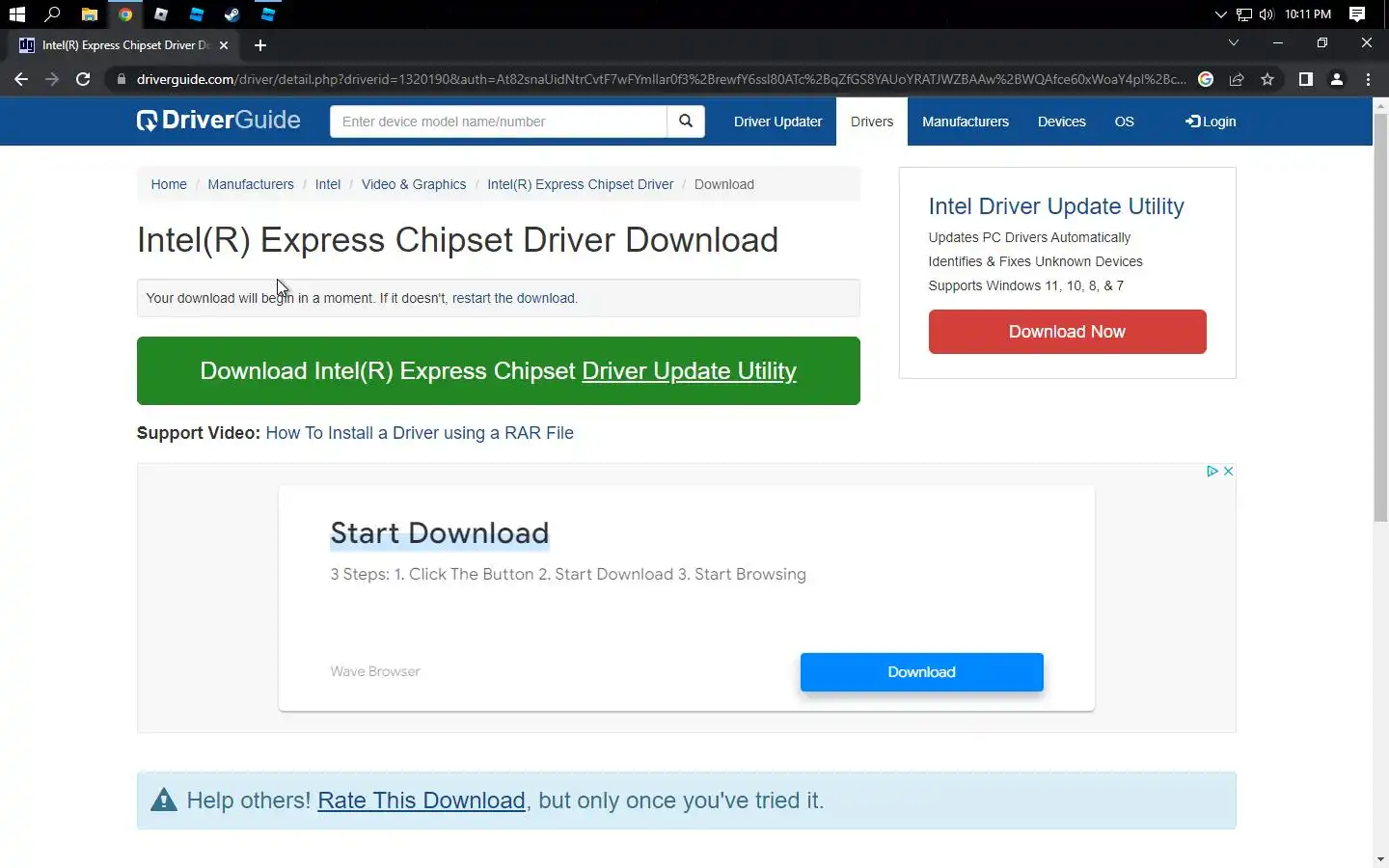Share this page using the share icon
Image resolution: width=1389 pixels, height=868 pixels.
pyautogui.click(x=1237, y=79)
